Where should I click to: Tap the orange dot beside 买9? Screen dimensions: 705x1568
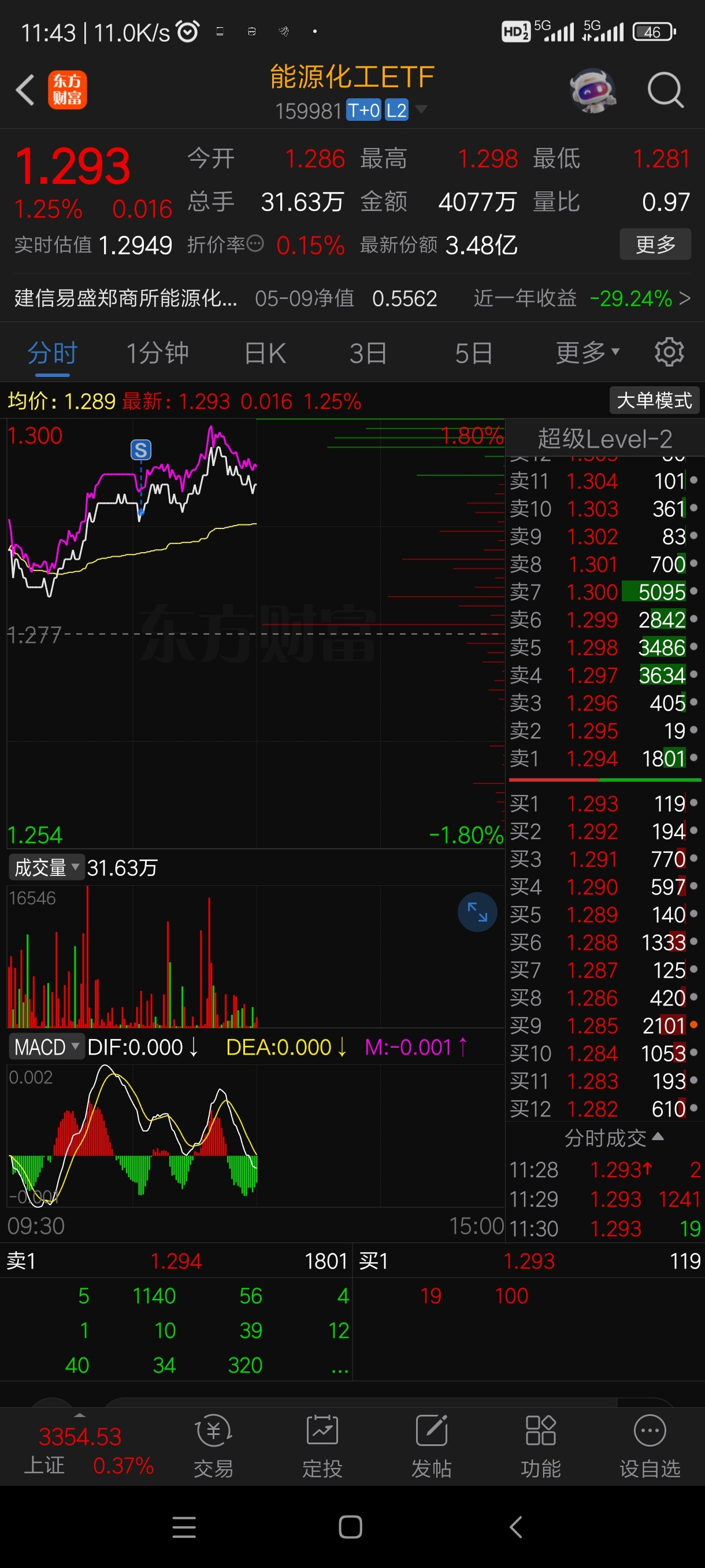point(694,1025)
